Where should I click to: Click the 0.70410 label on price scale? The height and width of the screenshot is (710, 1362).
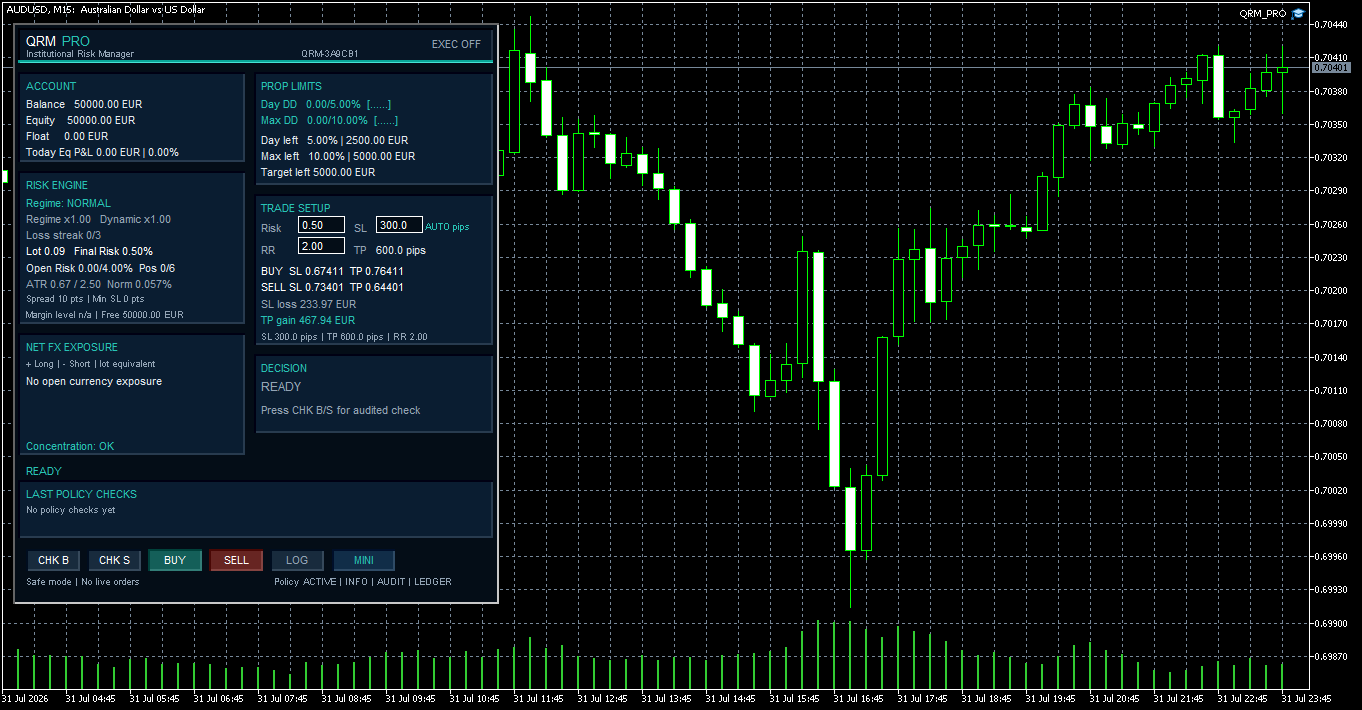[1330, 57]
